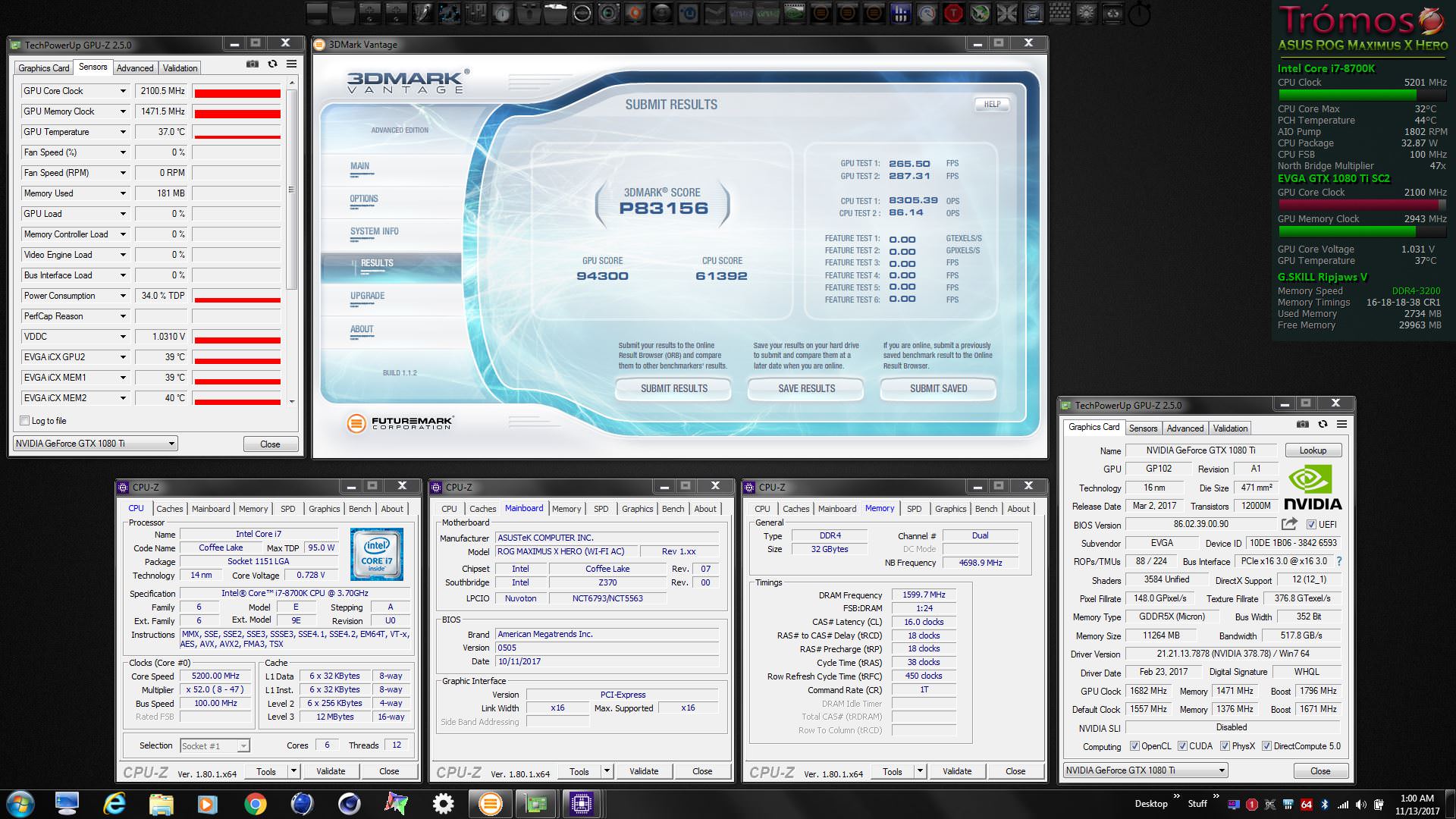Click the Show Desktop strip beside the clock
This screenshot has width=1456, height=819.
click(x=1450, y=804)
